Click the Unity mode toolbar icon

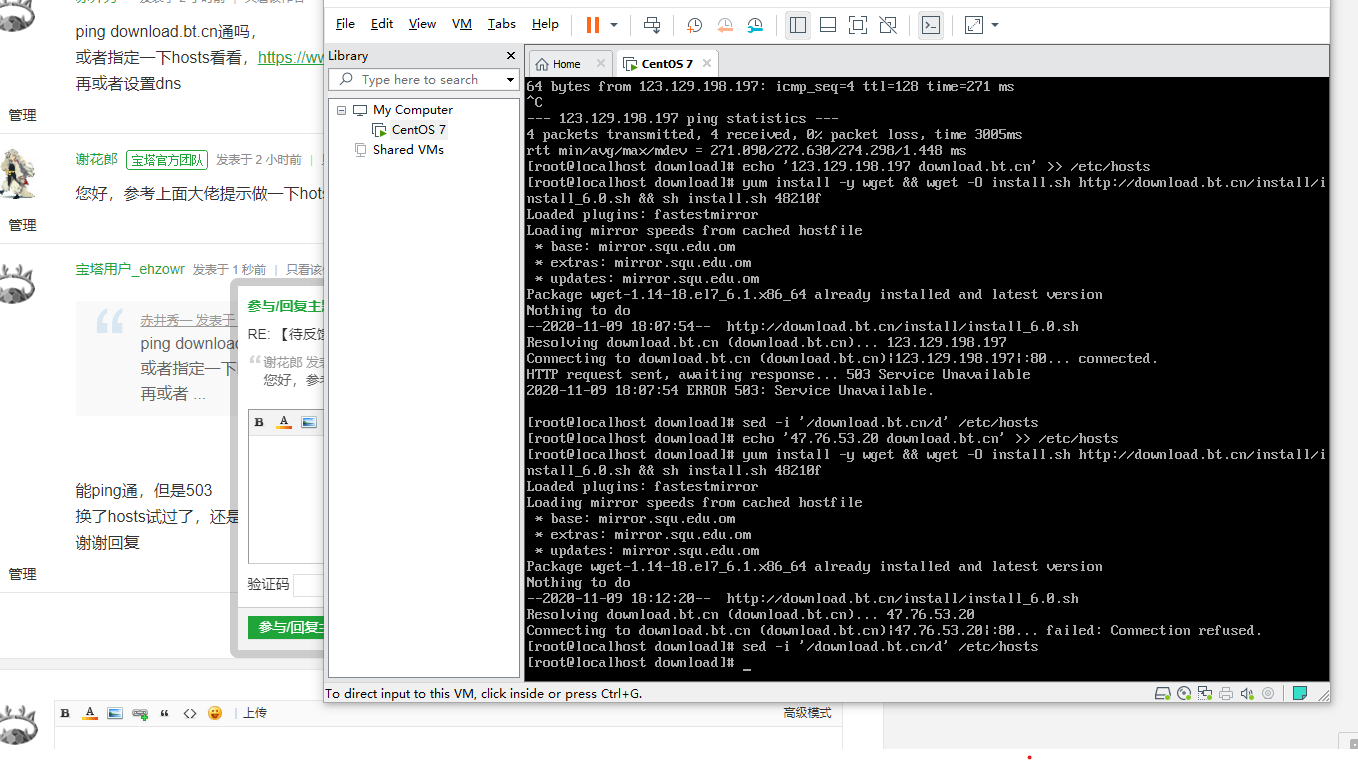click(x=888, y=24)
